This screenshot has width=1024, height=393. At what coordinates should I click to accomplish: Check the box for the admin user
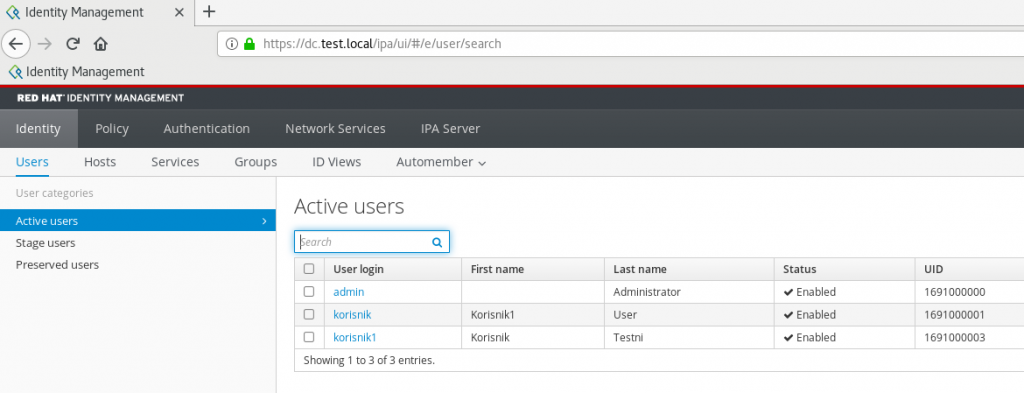tap(310, 292)
